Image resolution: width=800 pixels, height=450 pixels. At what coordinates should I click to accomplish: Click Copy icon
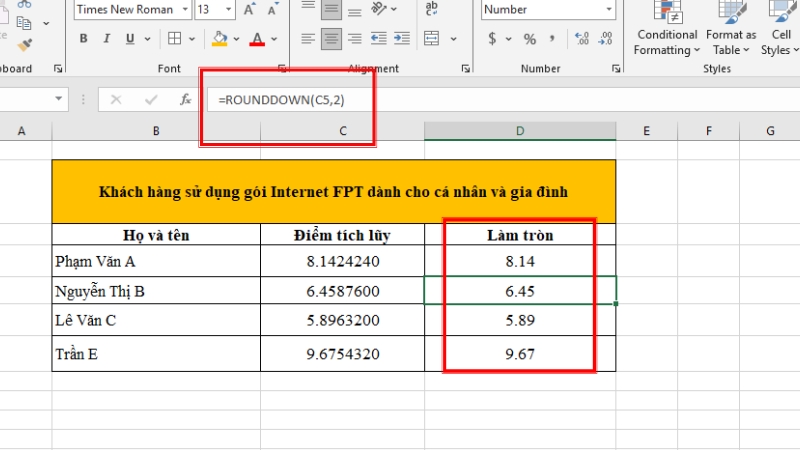23,23
